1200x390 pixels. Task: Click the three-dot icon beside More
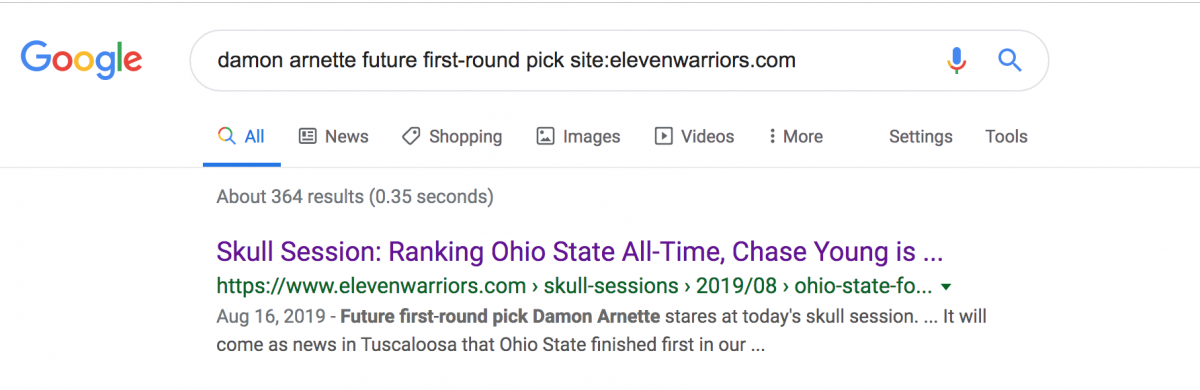[772, 136]
